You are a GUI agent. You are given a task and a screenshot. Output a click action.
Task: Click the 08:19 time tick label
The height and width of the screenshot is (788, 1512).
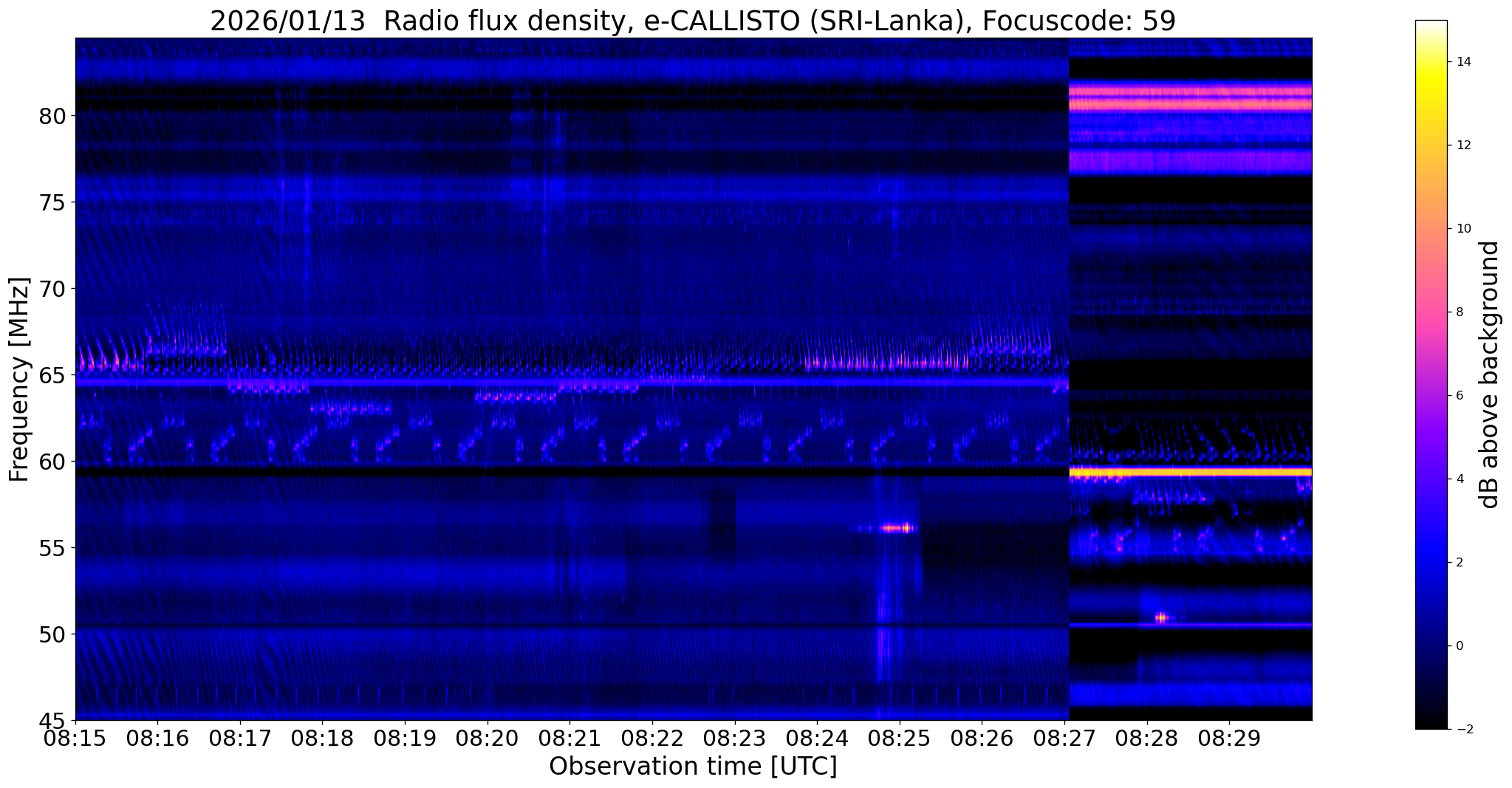coord(405,738)
